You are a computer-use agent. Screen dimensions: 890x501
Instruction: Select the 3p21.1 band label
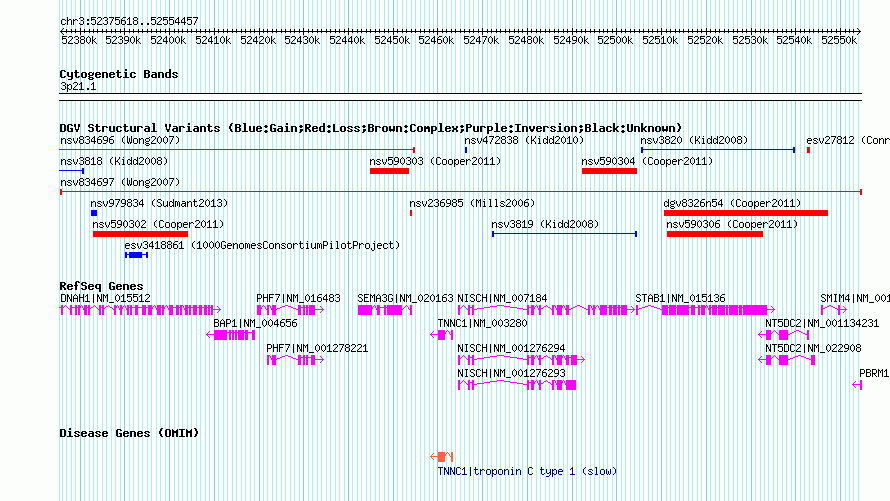(x=78, y=86)
